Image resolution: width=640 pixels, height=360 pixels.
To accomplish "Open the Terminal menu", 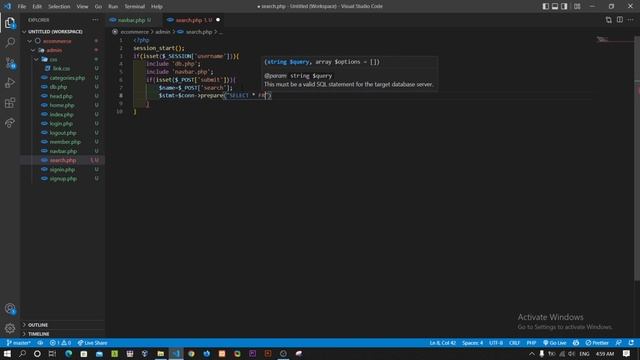I will (x=134, y=6).
